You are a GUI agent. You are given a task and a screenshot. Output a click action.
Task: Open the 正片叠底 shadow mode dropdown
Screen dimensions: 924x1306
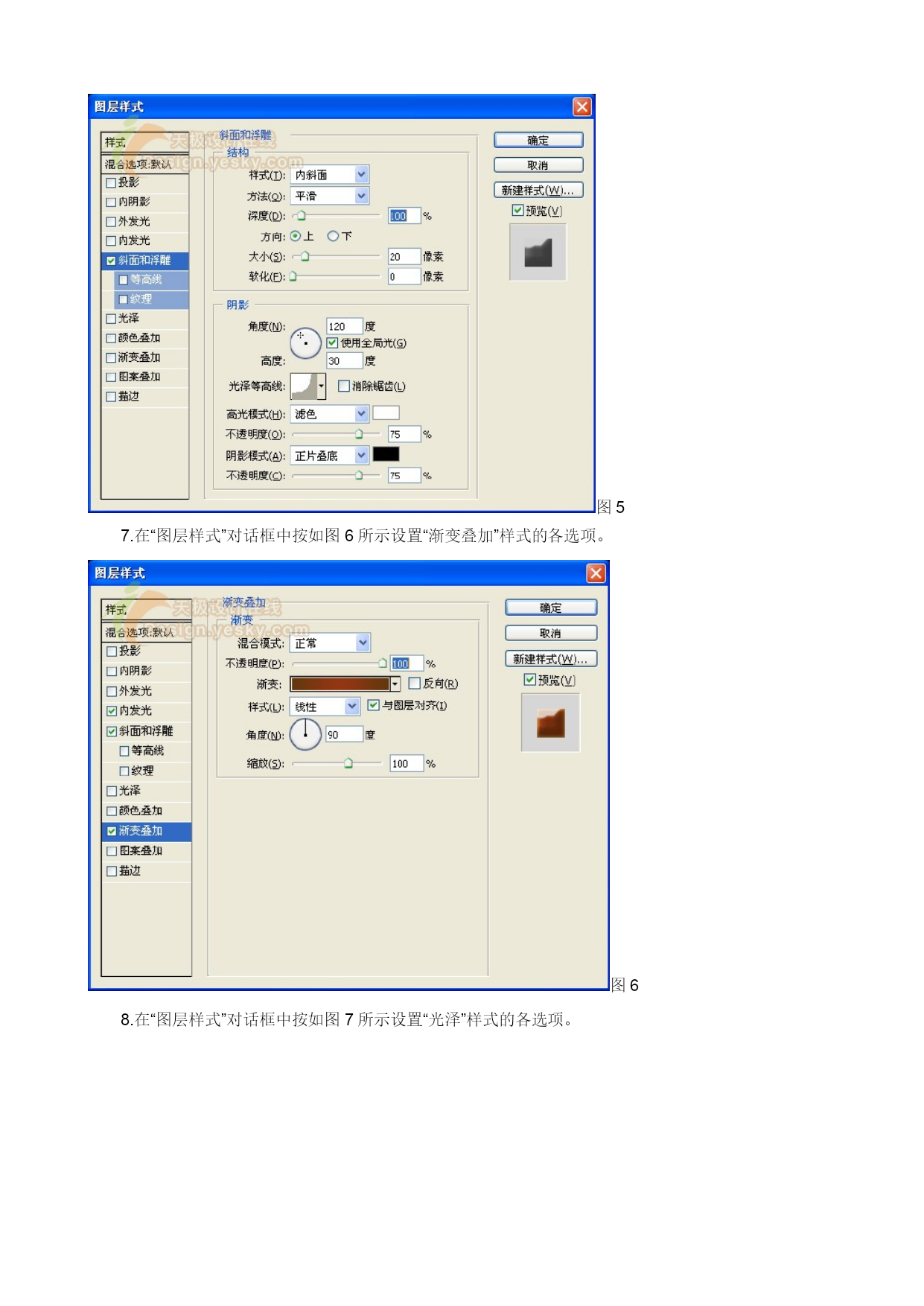pos(361,455)
